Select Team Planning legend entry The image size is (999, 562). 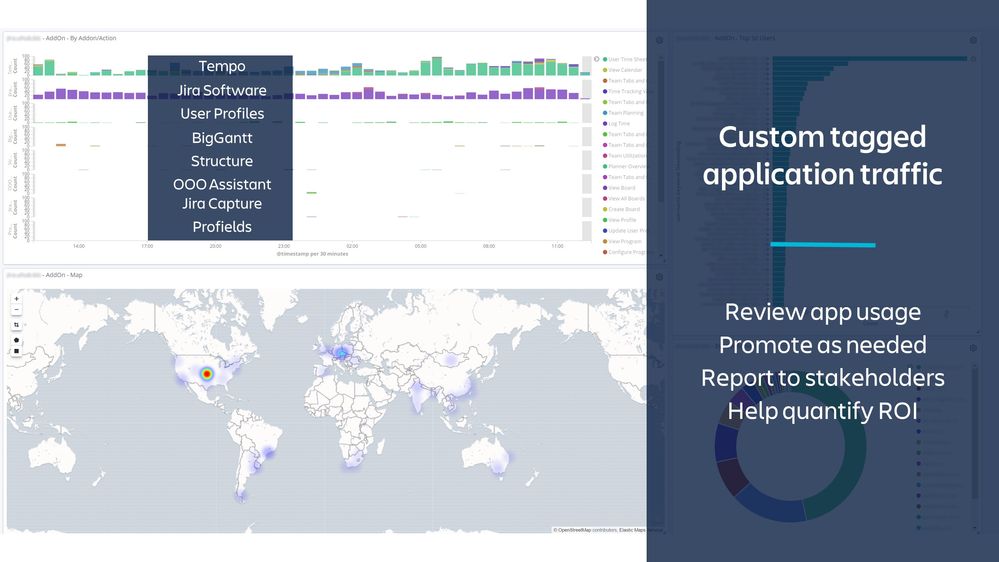tap(623, 113)
